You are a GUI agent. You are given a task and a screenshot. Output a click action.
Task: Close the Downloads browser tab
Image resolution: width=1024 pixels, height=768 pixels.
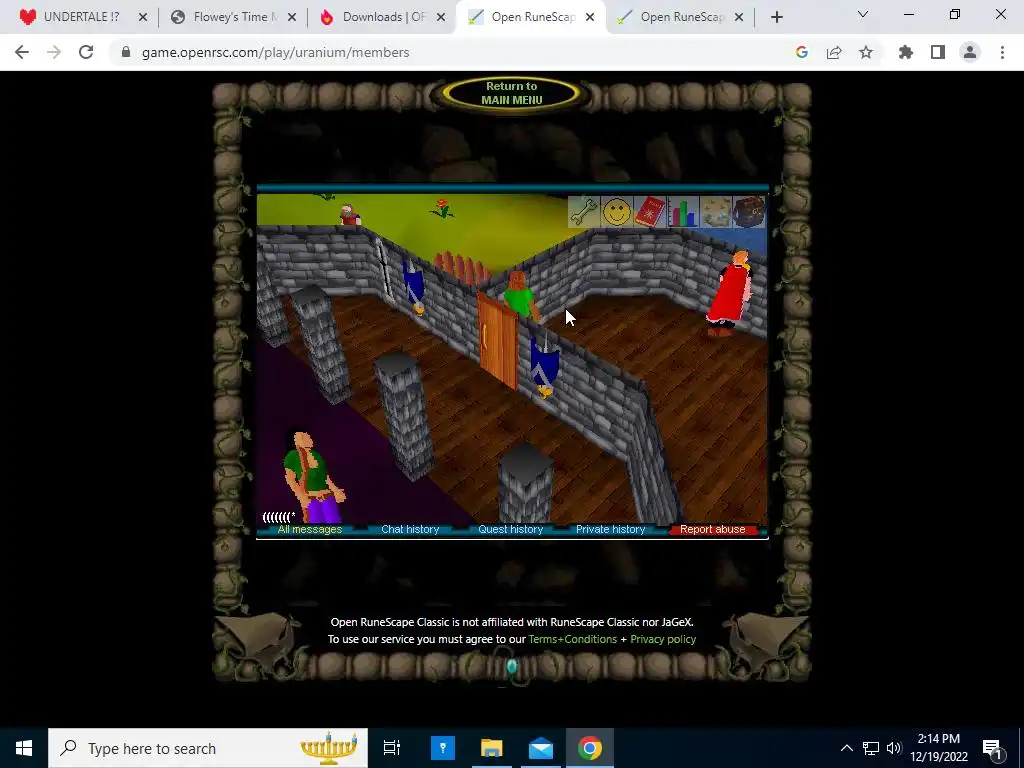pyautogui.click(x=441, y=17)
